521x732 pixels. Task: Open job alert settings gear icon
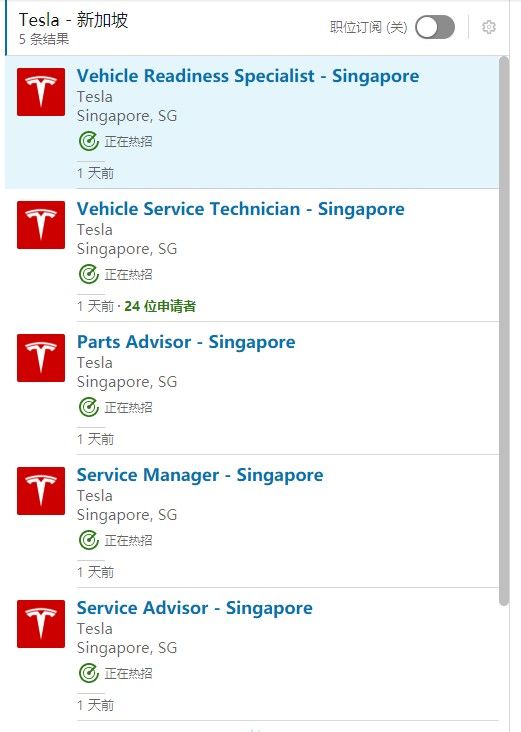488,27
